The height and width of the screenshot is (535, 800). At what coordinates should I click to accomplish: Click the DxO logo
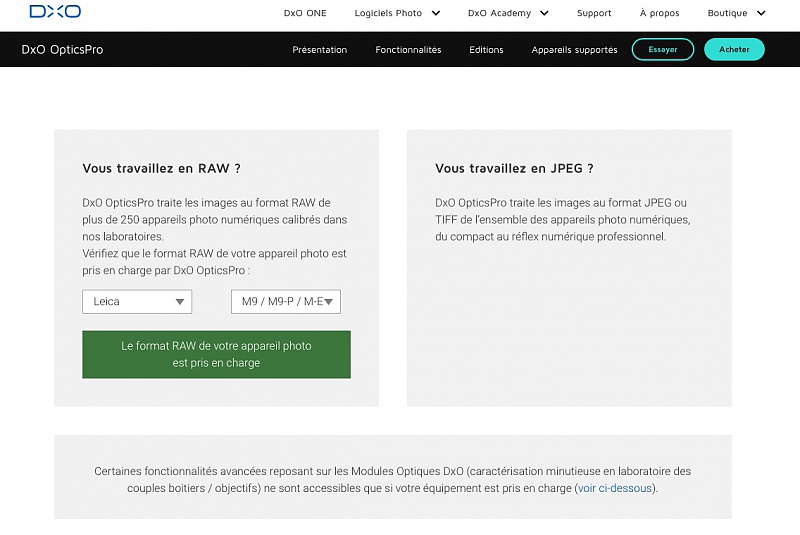[54, 12]
